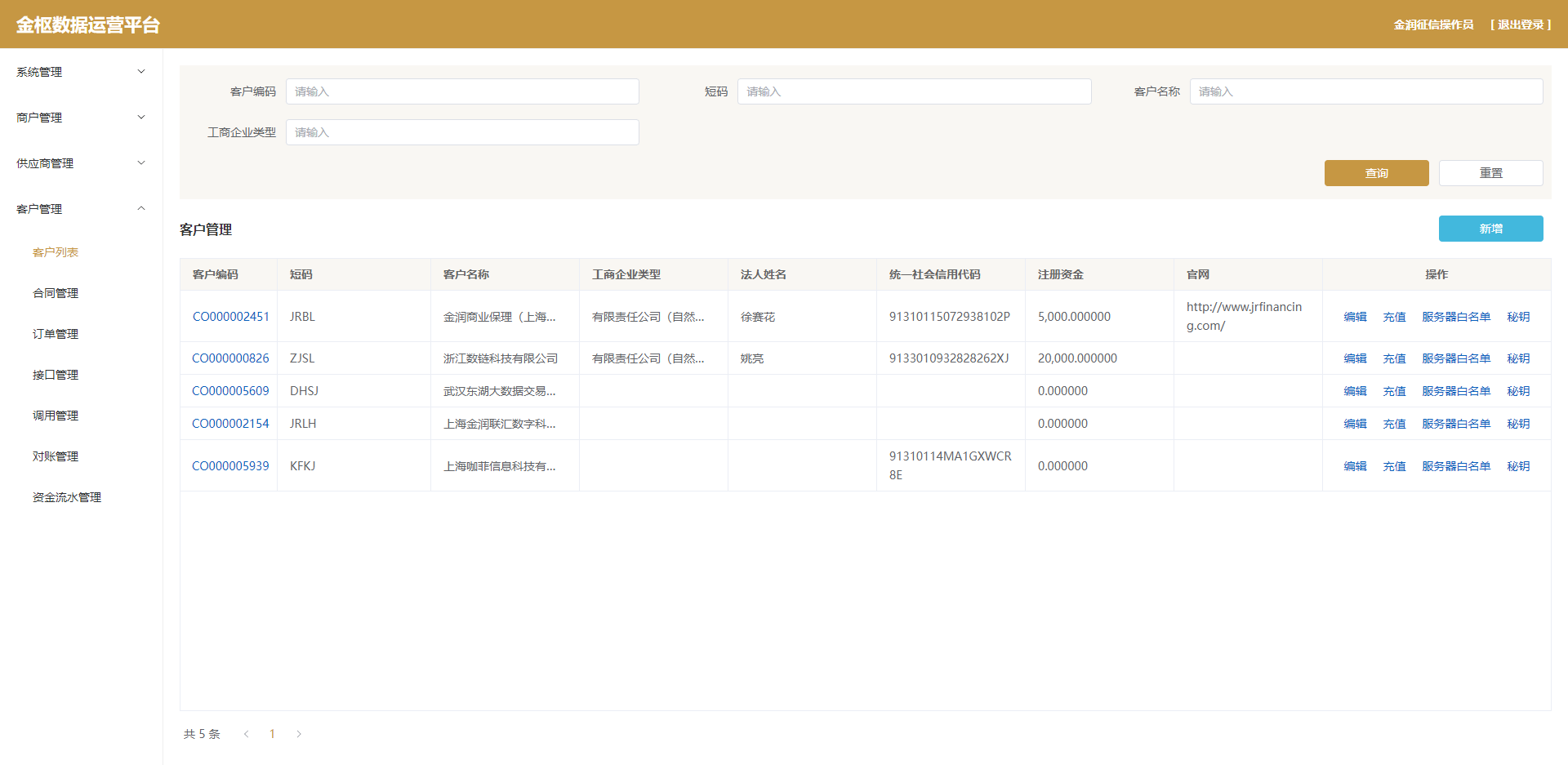Open customer code CO000002451
The image size is (1568, 765).
(x=231, y=317)
